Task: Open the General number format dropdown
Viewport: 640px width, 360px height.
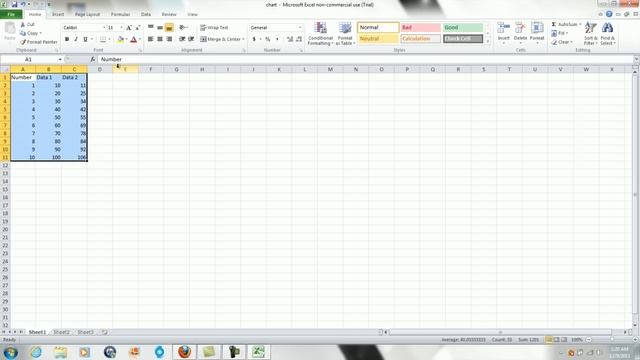Action: 300,27
